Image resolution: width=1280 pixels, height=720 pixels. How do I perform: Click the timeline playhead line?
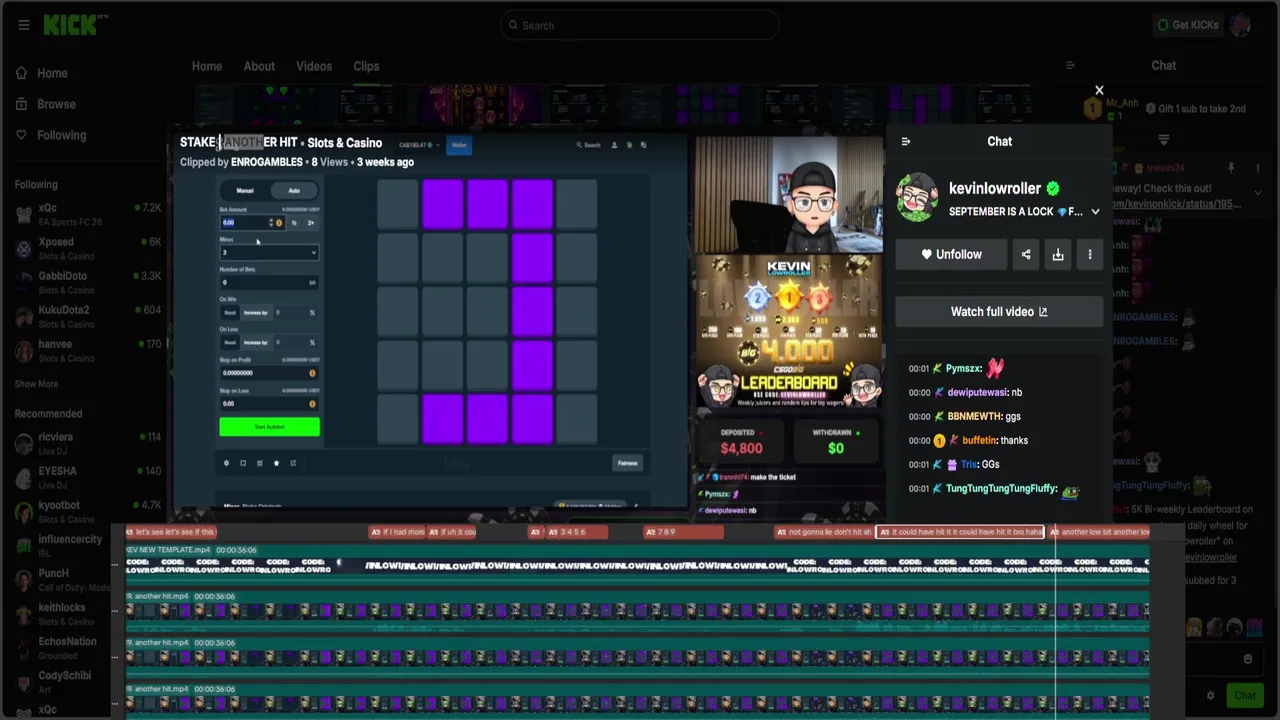coord(1055,620)
